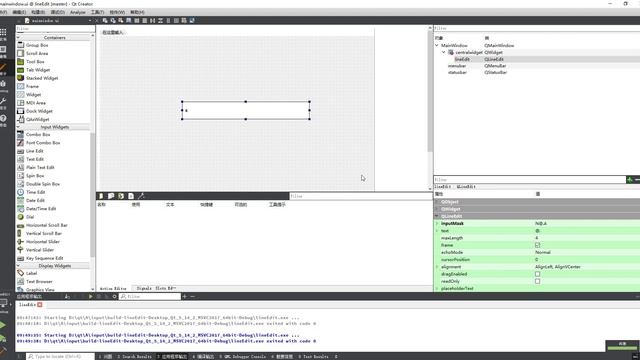
Task: Select the Plain Text Edit widget
Action: 36,167
